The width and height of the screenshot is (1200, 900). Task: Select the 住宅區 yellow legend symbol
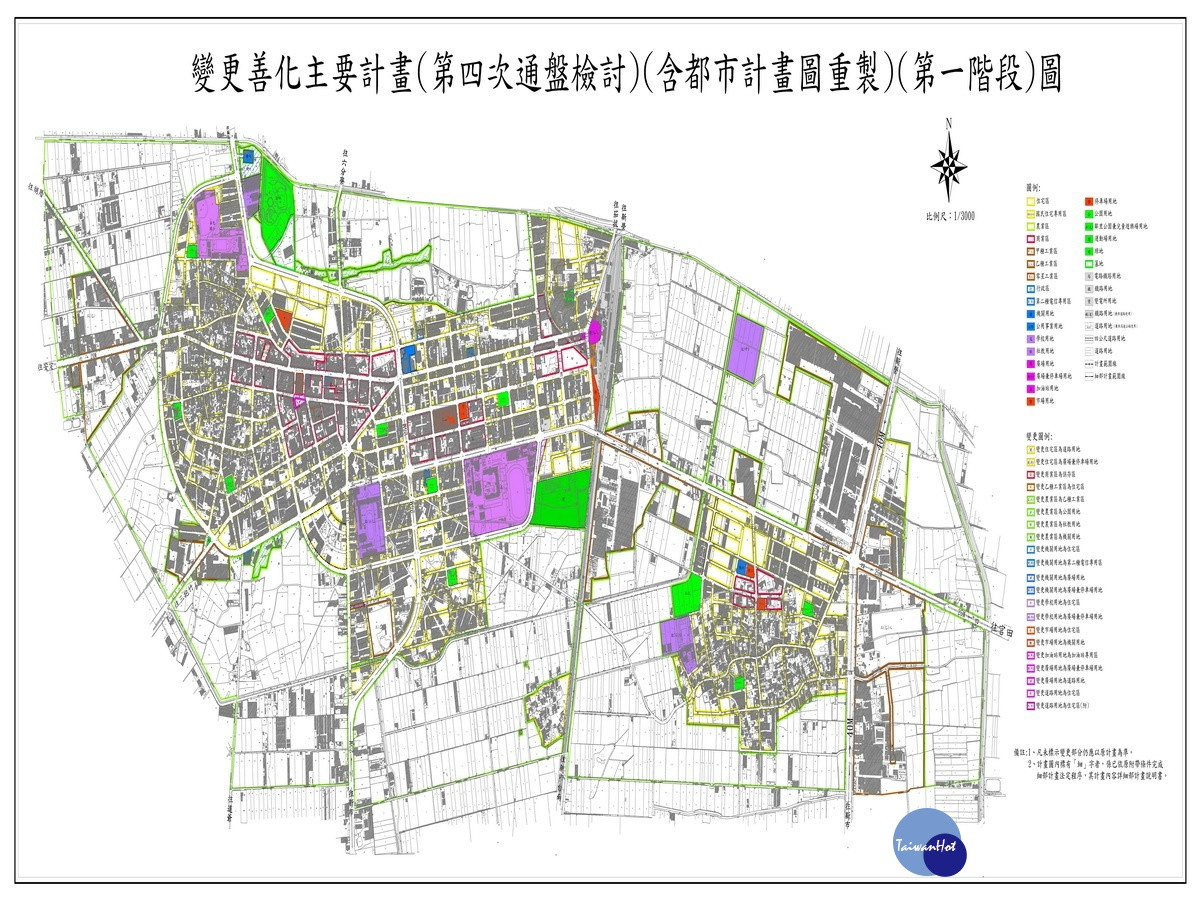(1031, 202)
